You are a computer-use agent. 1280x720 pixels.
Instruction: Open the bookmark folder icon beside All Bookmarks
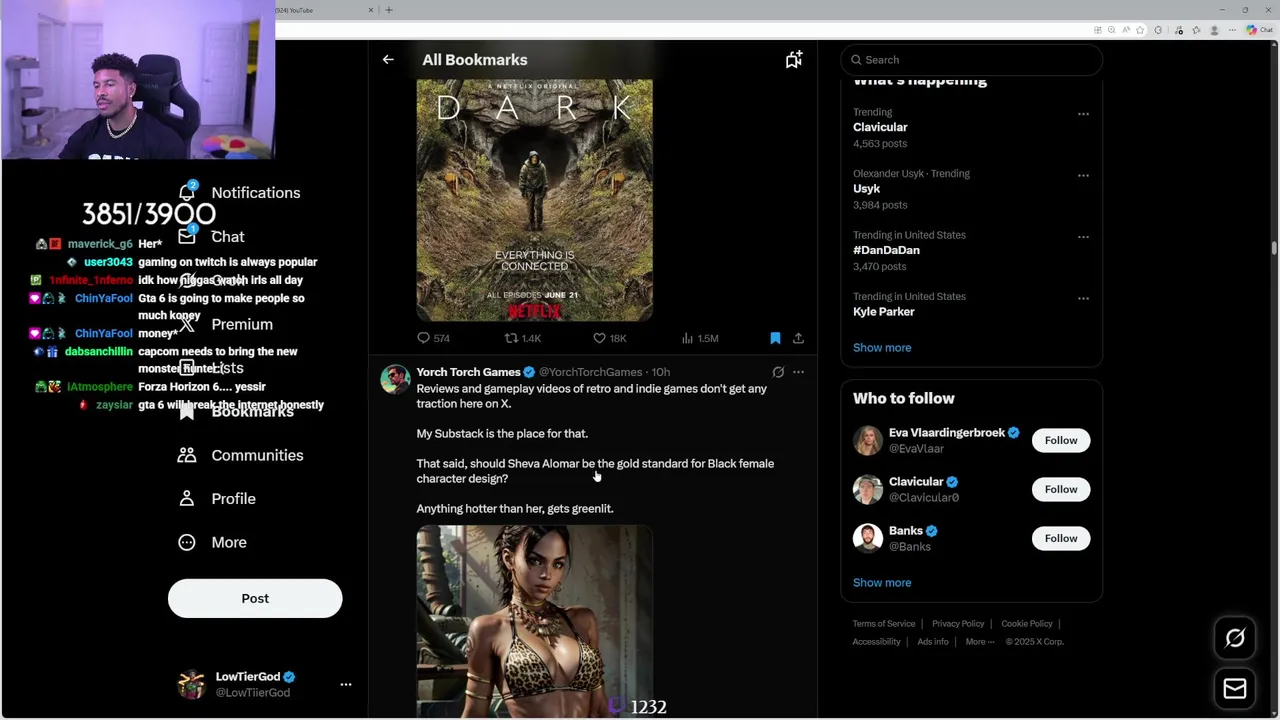(793, 60)
